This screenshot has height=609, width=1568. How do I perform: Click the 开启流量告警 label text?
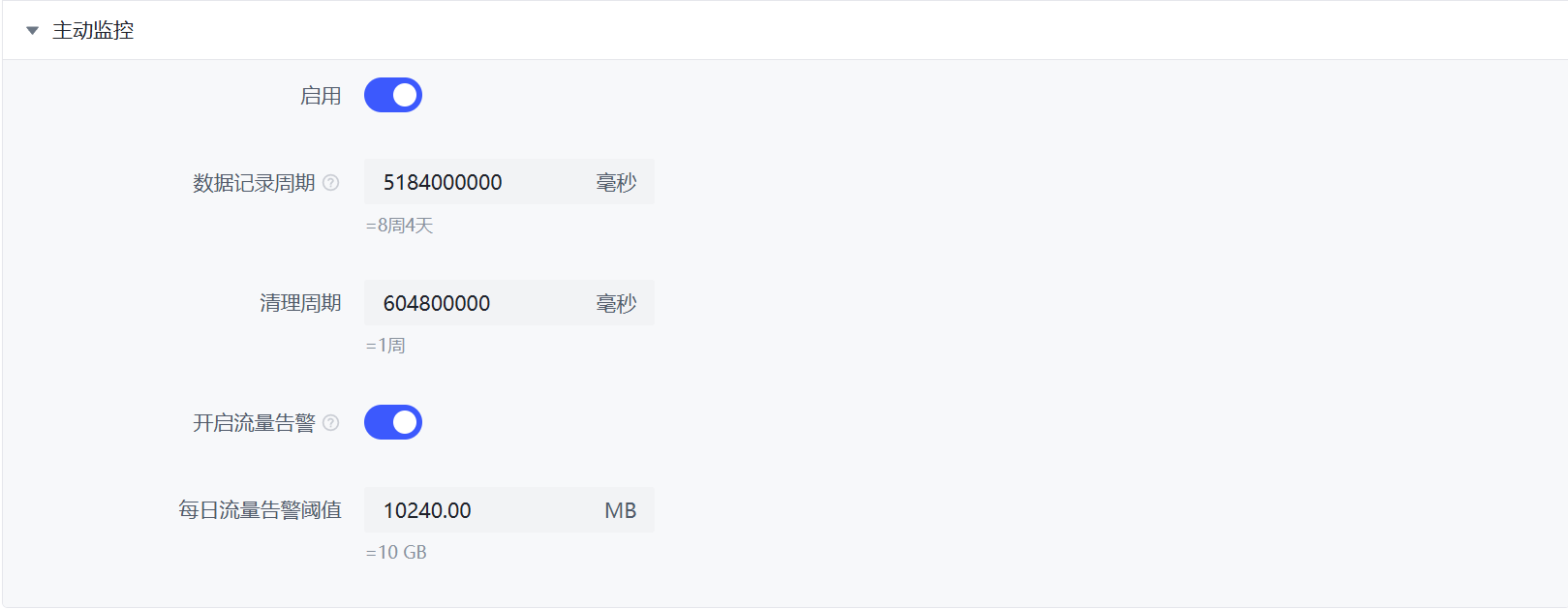tap(254, 423)
